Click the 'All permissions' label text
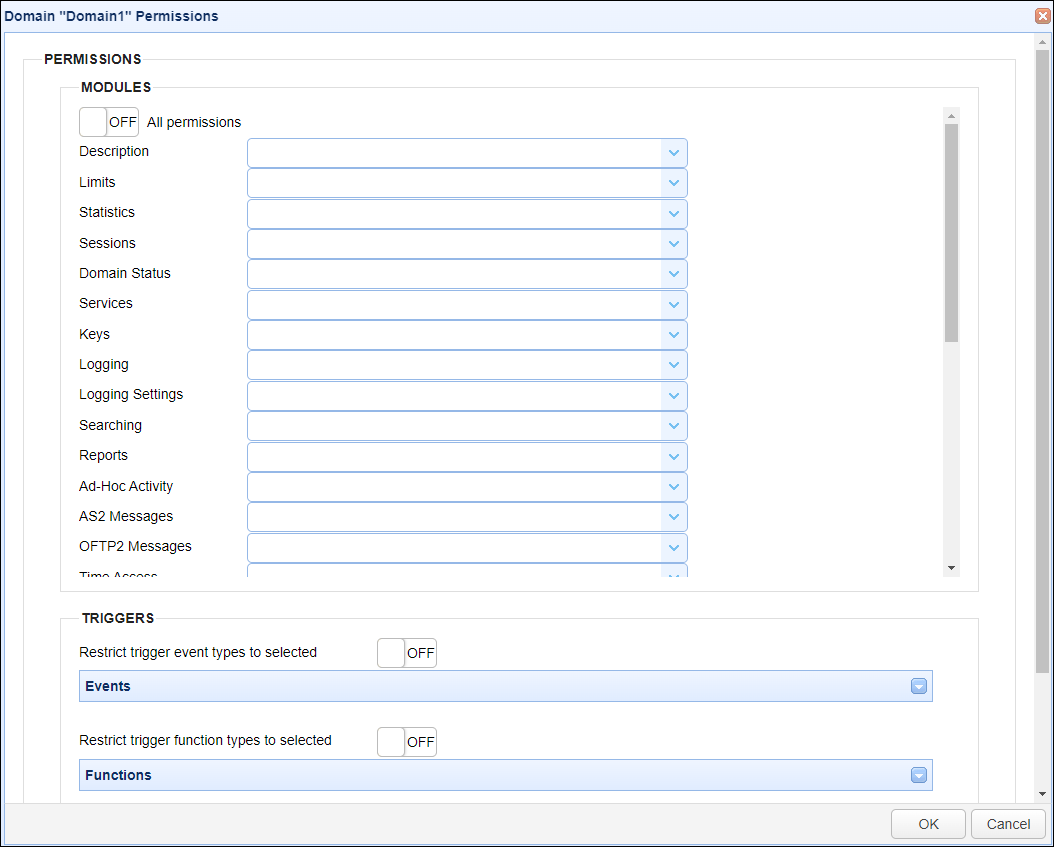The image size is (1054, 847). [194, 122]
